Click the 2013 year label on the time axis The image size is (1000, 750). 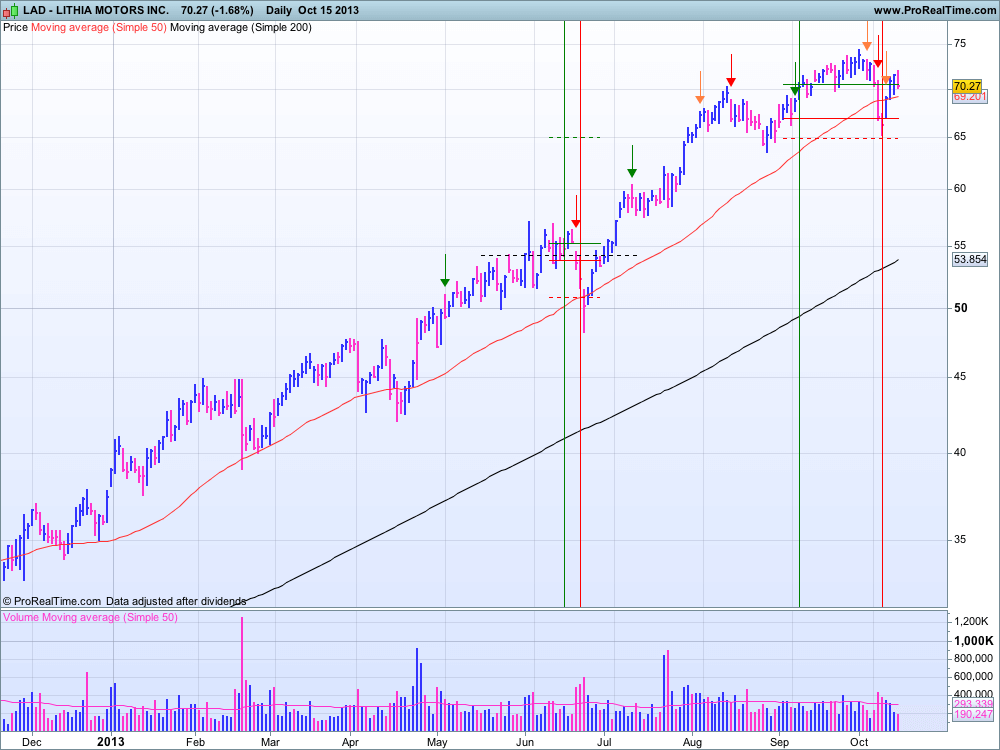click(x=109, y=742)
